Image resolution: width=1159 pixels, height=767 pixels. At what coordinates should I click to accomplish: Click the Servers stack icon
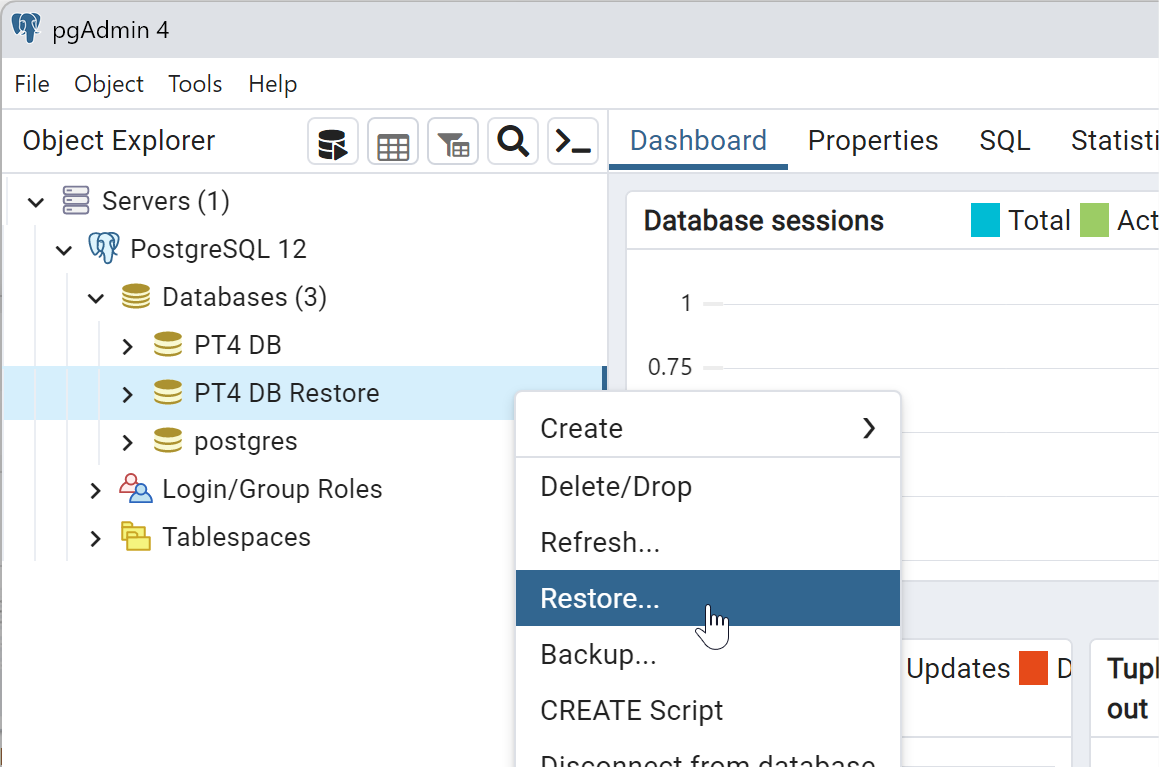[x=76, y=200]
